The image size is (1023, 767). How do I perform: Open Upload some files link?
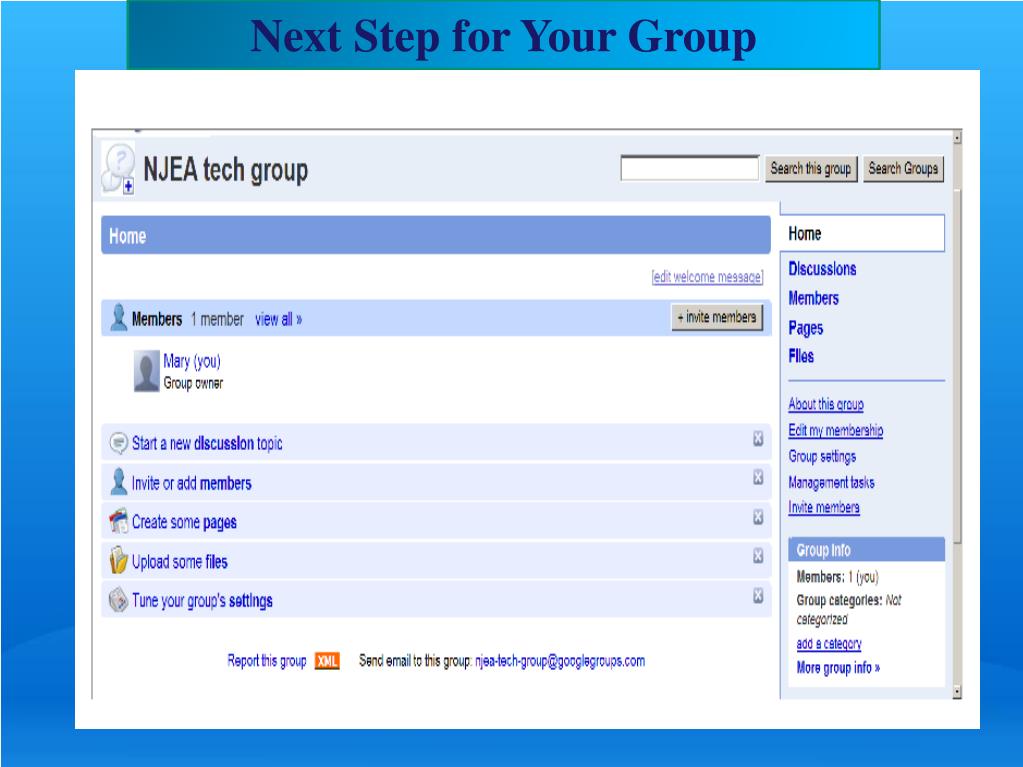[179, 562]
